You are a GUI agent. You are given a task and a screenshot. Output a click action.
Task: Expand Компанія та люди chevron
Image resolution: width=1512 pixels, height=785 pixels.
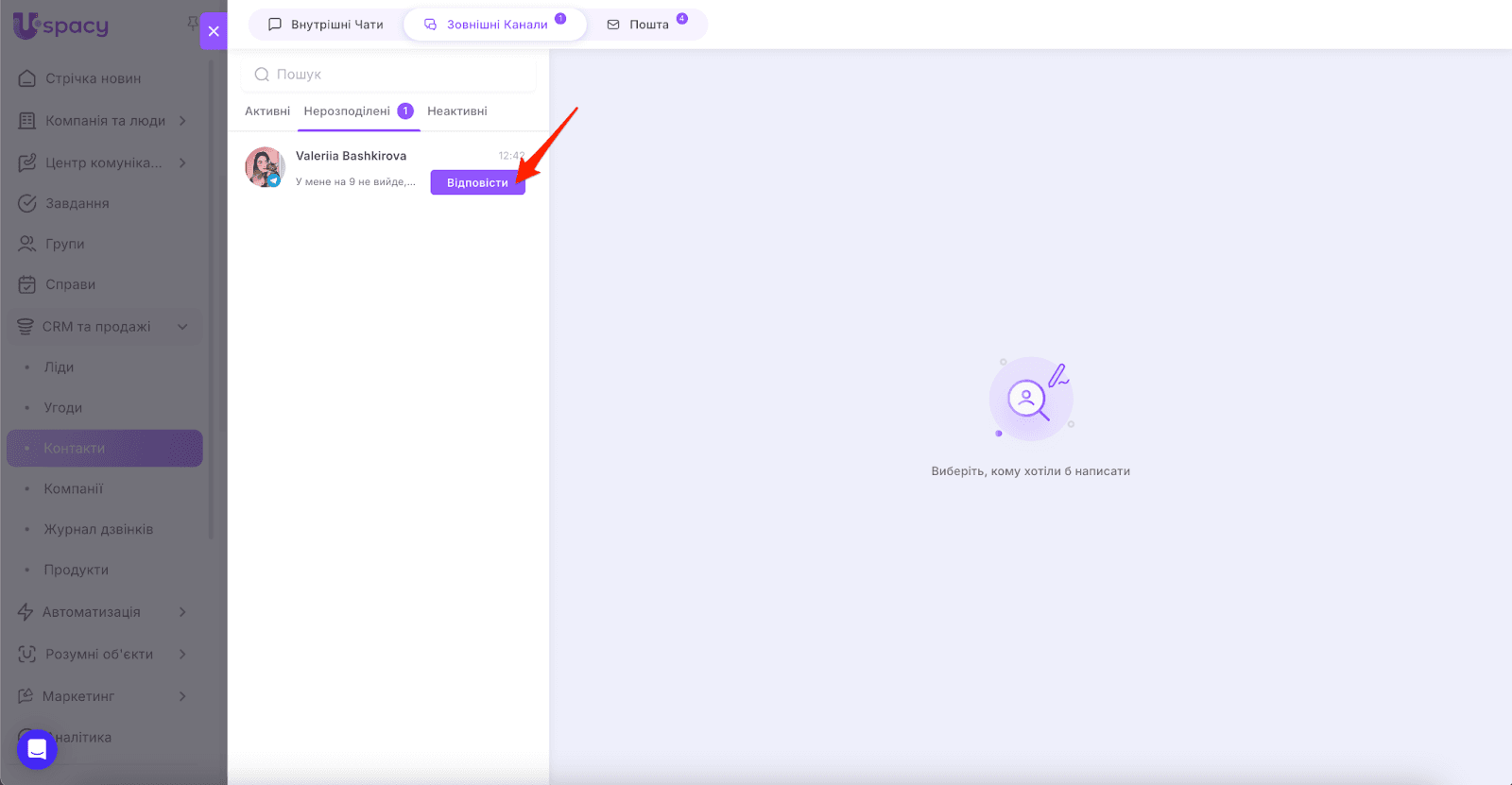tap(182, 121)
